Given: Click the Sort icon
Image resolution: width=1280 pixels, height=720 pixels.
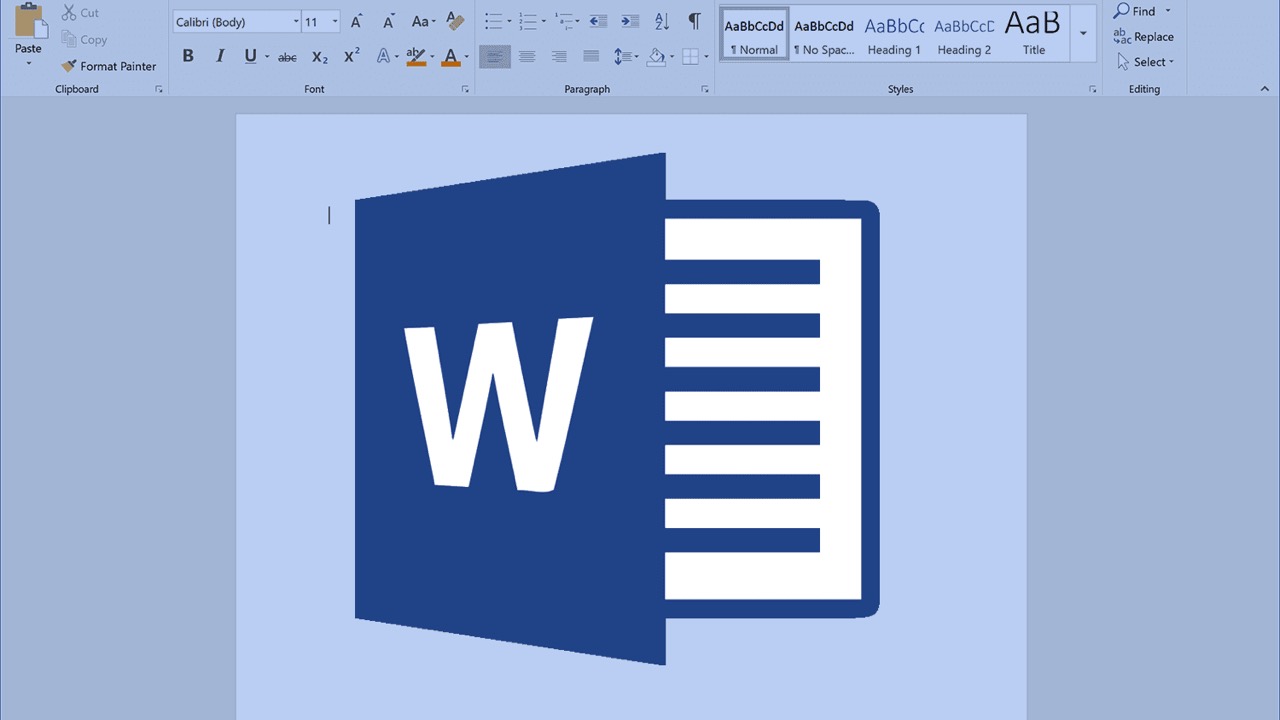Looking at the screenshot, I should [662, 21].
